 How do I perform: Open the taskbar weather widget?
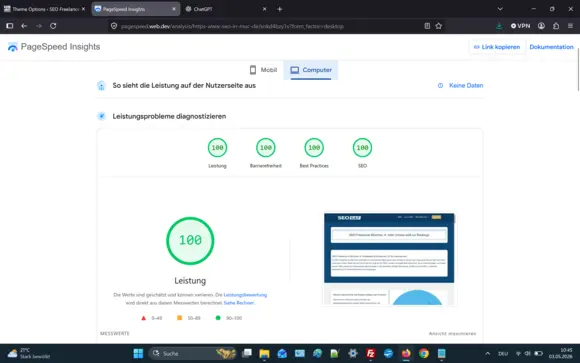coord(29,353)
